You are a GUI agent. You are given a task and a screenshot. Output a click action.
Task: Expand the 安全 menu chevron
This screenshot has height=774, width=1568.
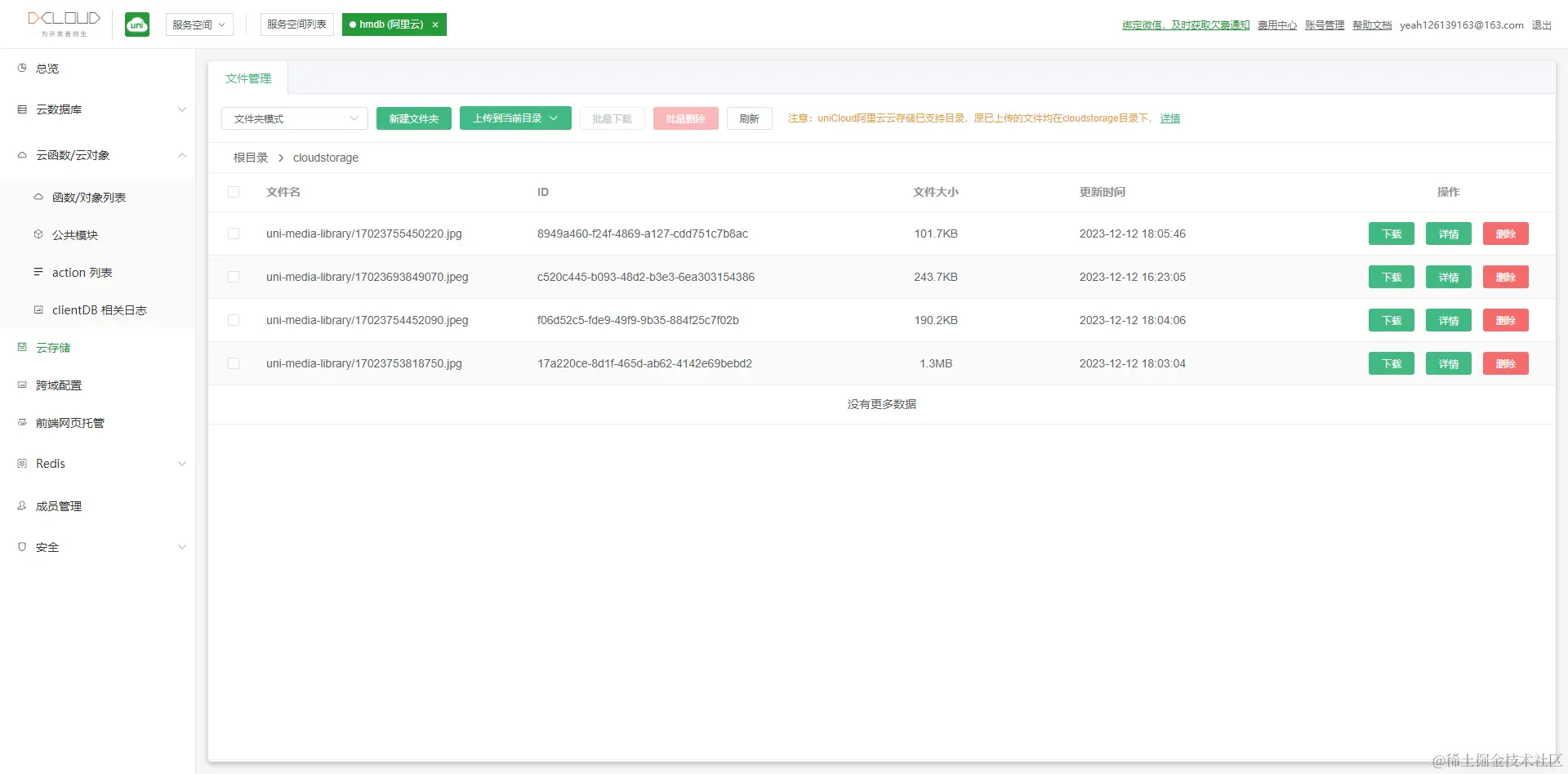coord(182,546)
